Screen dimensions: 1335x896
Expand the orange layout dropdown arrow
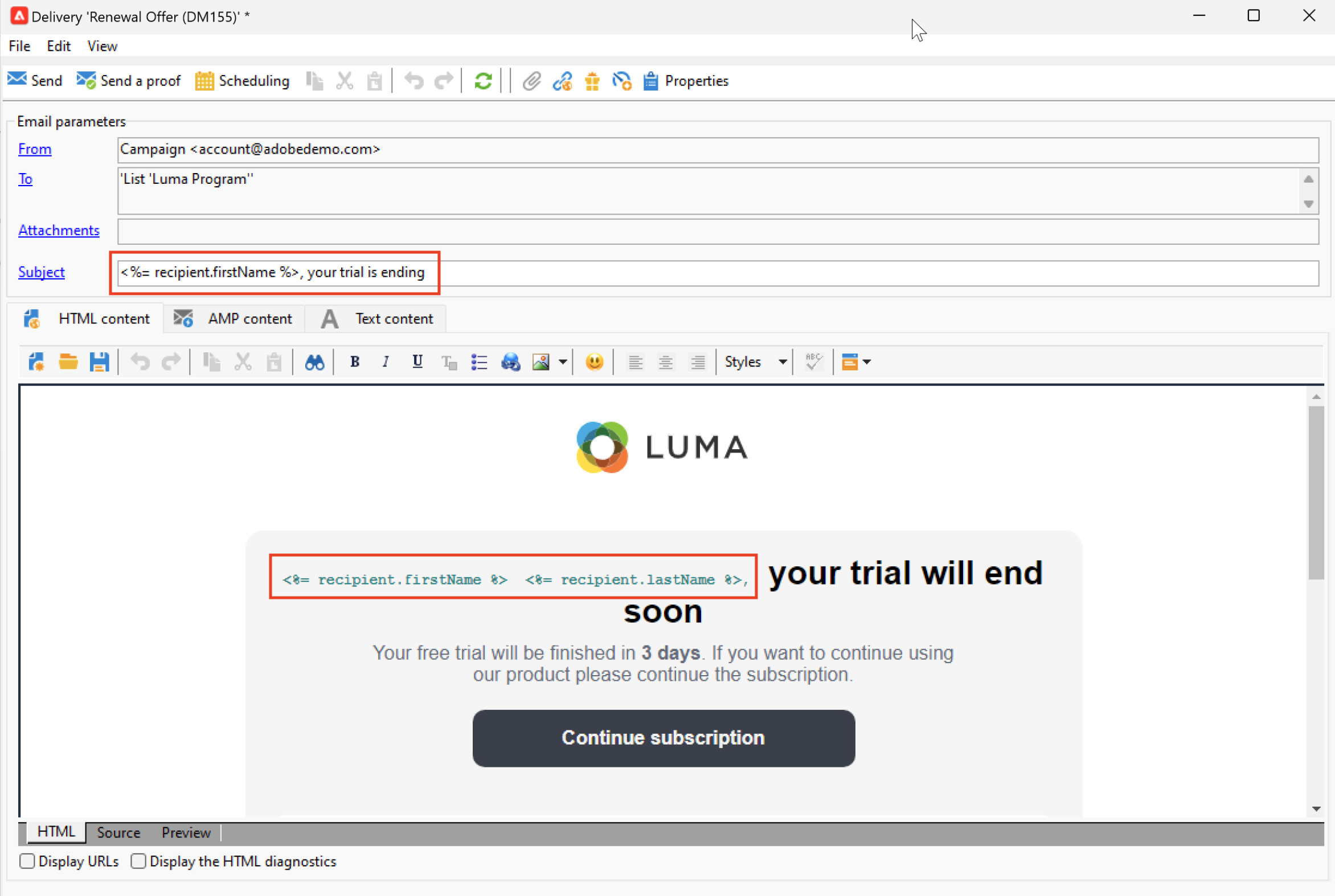point(867,361)
